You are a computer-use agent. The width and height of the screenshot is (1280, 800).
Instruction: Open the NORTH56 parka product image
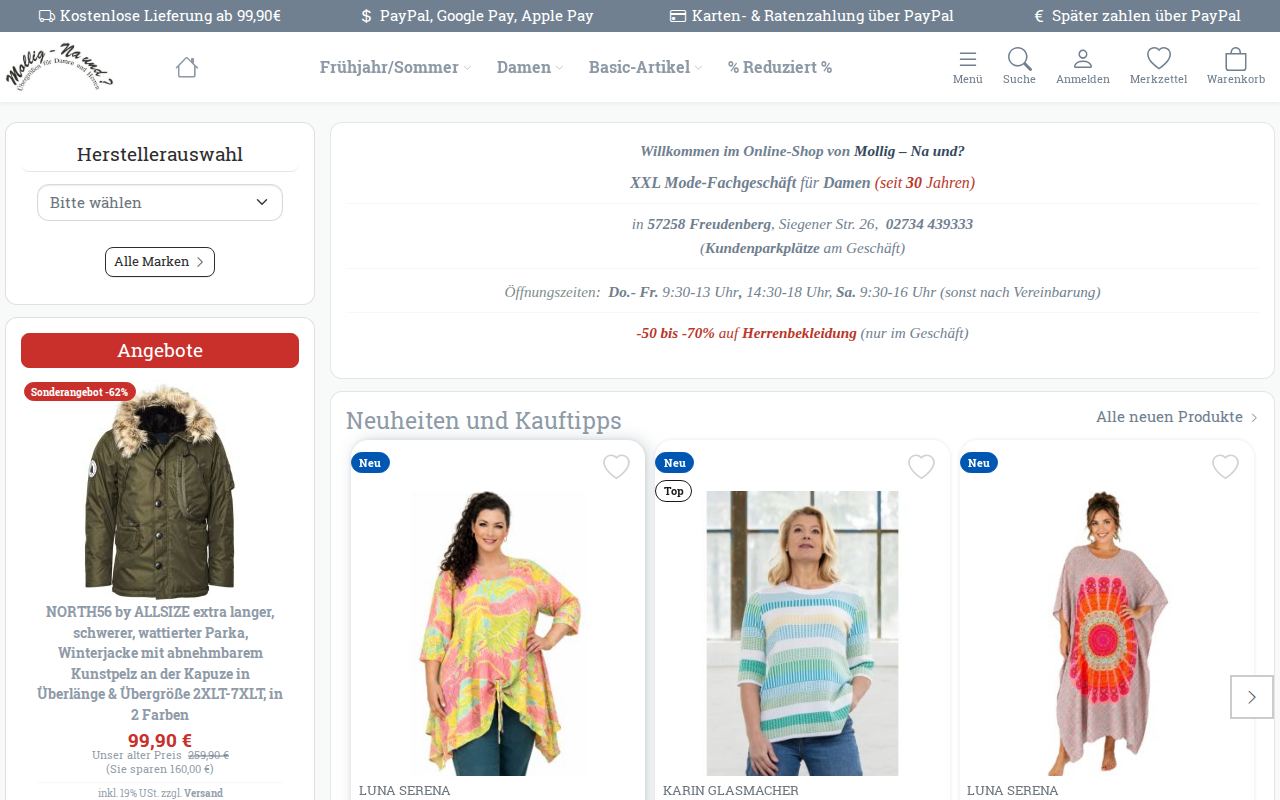[x=160, y=493]
